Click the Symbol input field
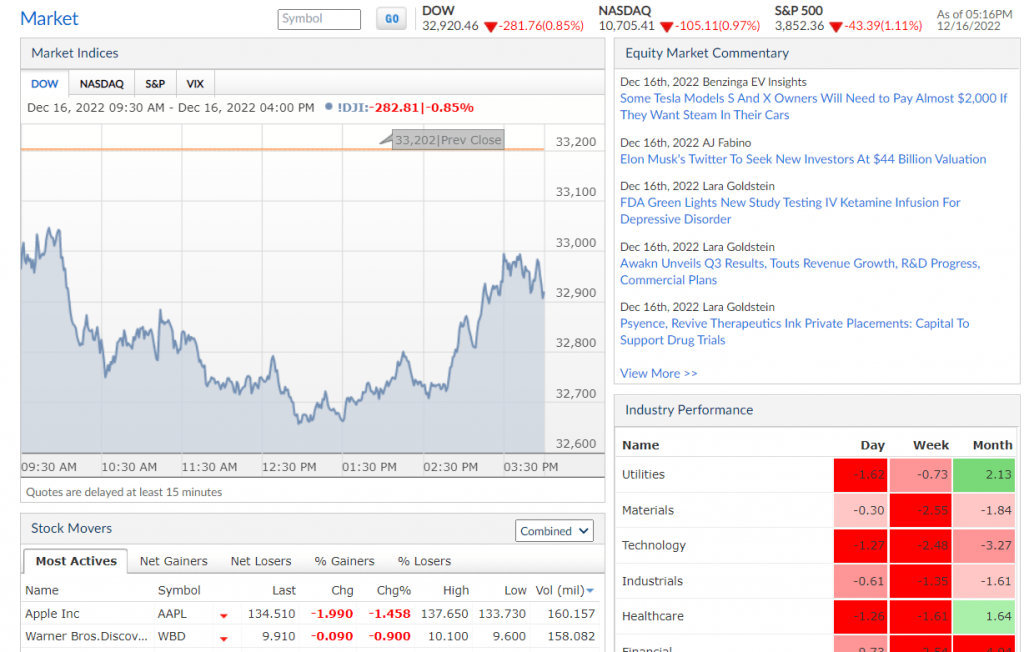The height and width of the screenshot is (652, 1024). point(319,19)
